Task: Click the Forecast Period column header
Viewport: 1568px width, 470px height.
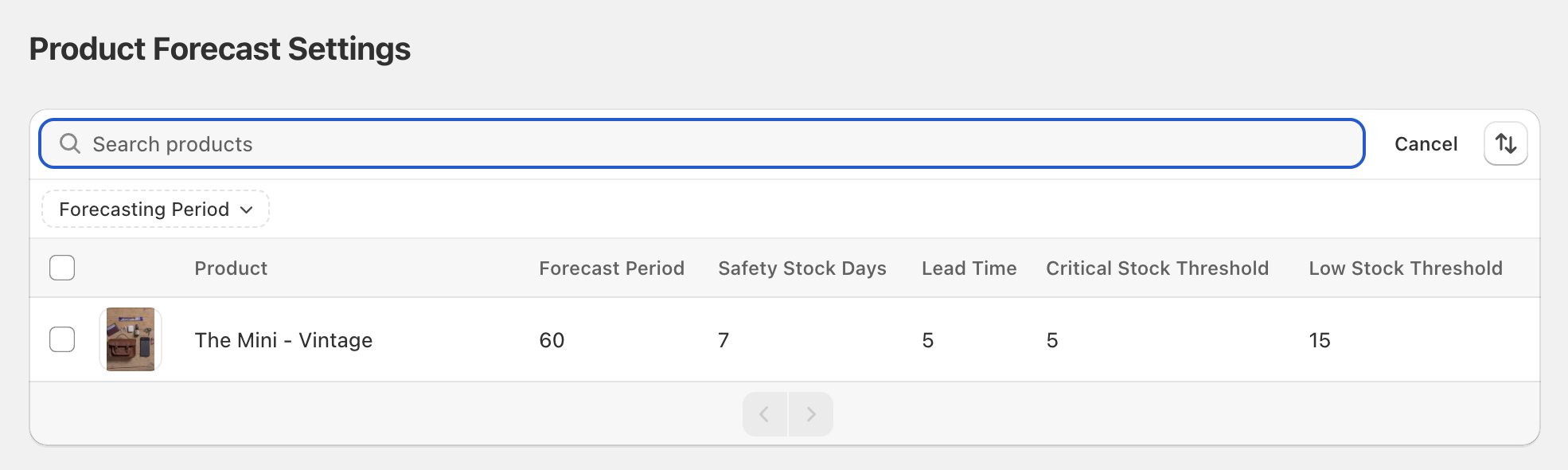Action: 611,268
